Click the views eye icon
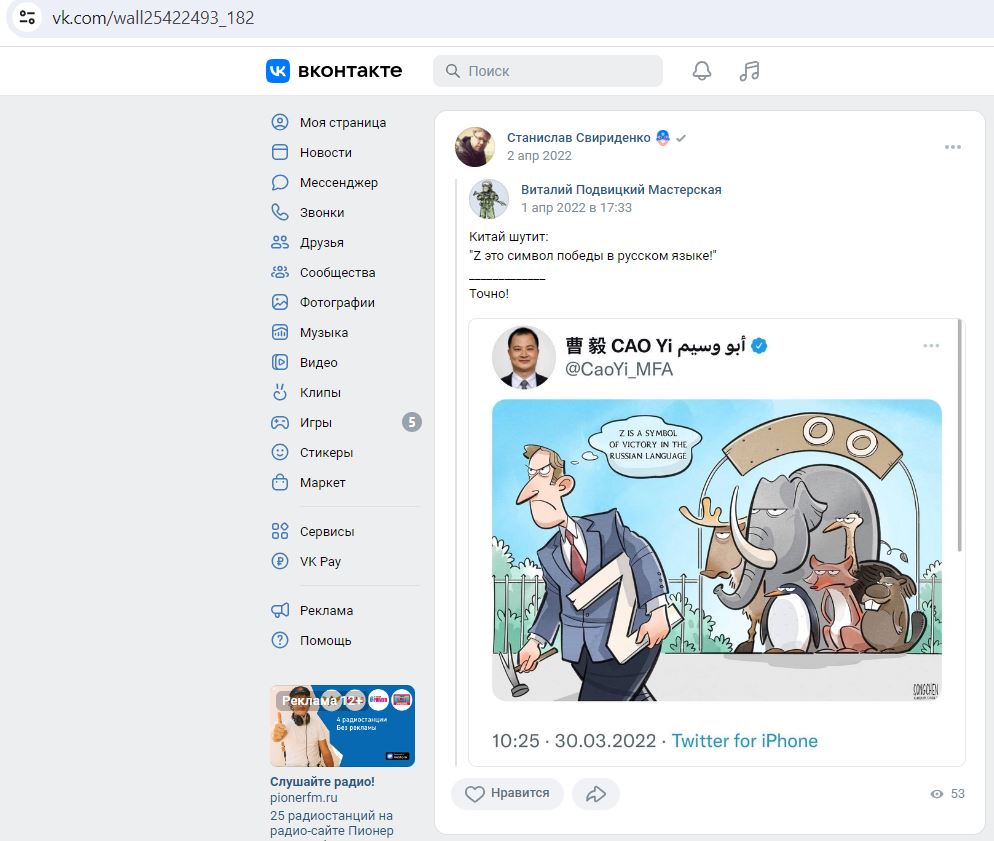Viewport: 994px width, 841px height. pyautogui.click(x=936, y=793)
